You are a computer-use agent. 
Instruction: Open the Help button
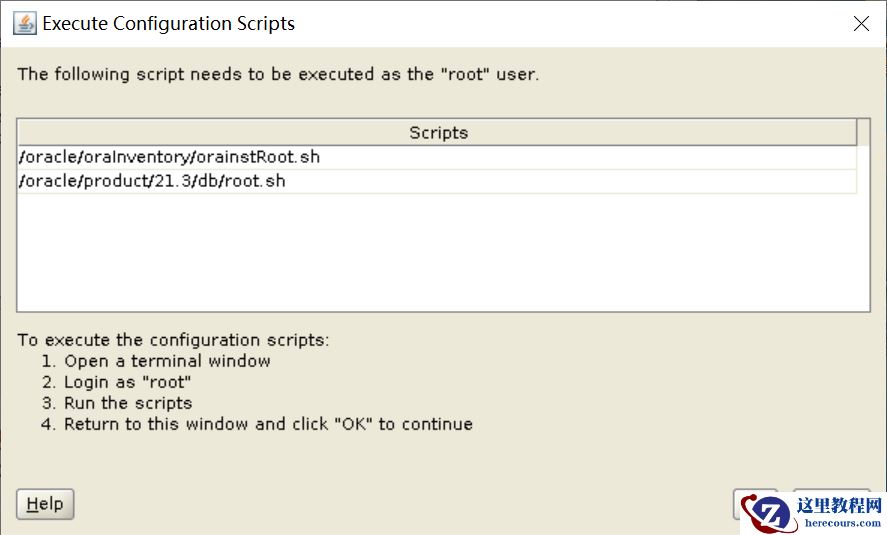(45, 504)
